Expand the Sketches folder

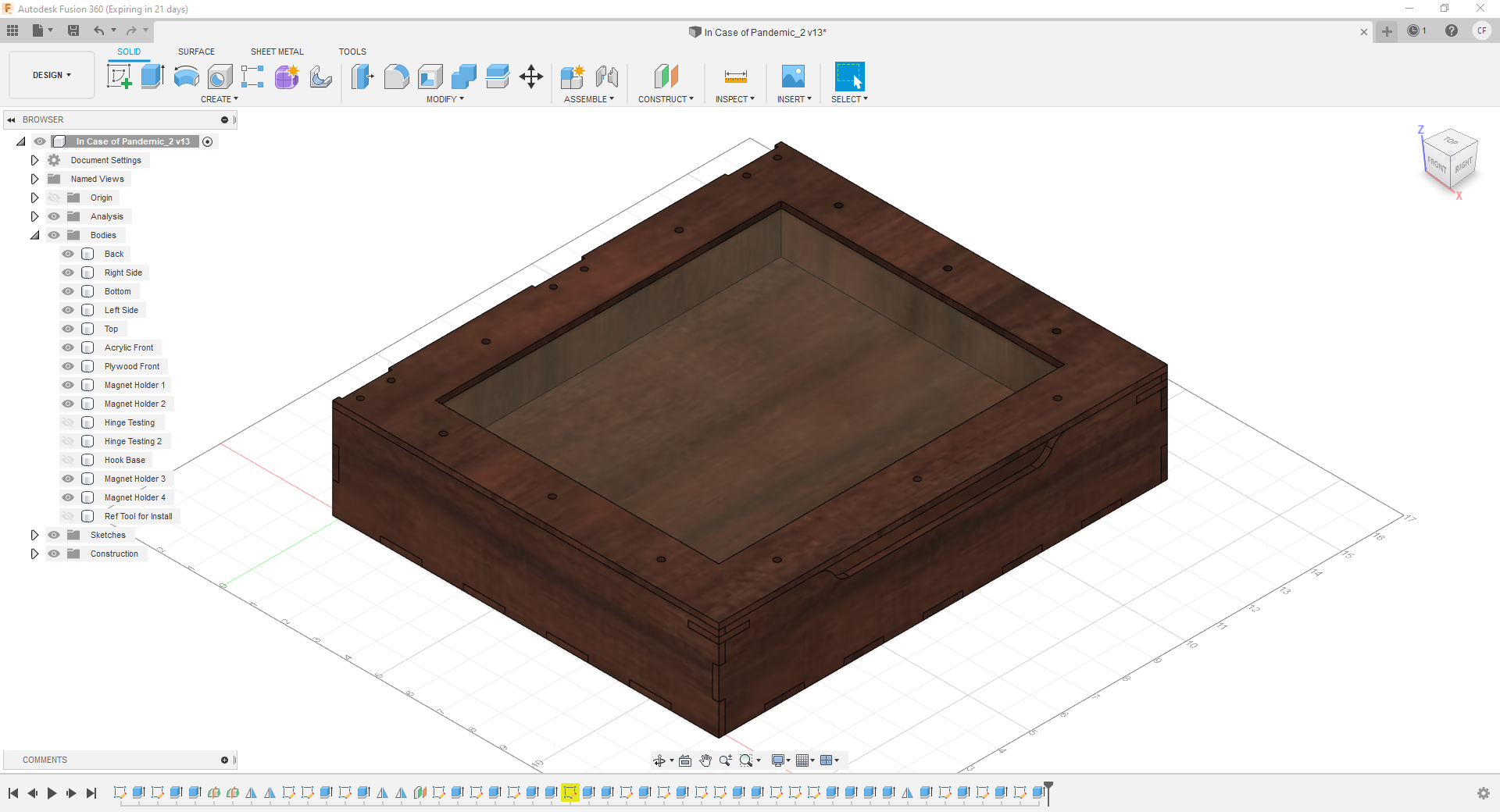pyautogui.click(x=34, y=535)
